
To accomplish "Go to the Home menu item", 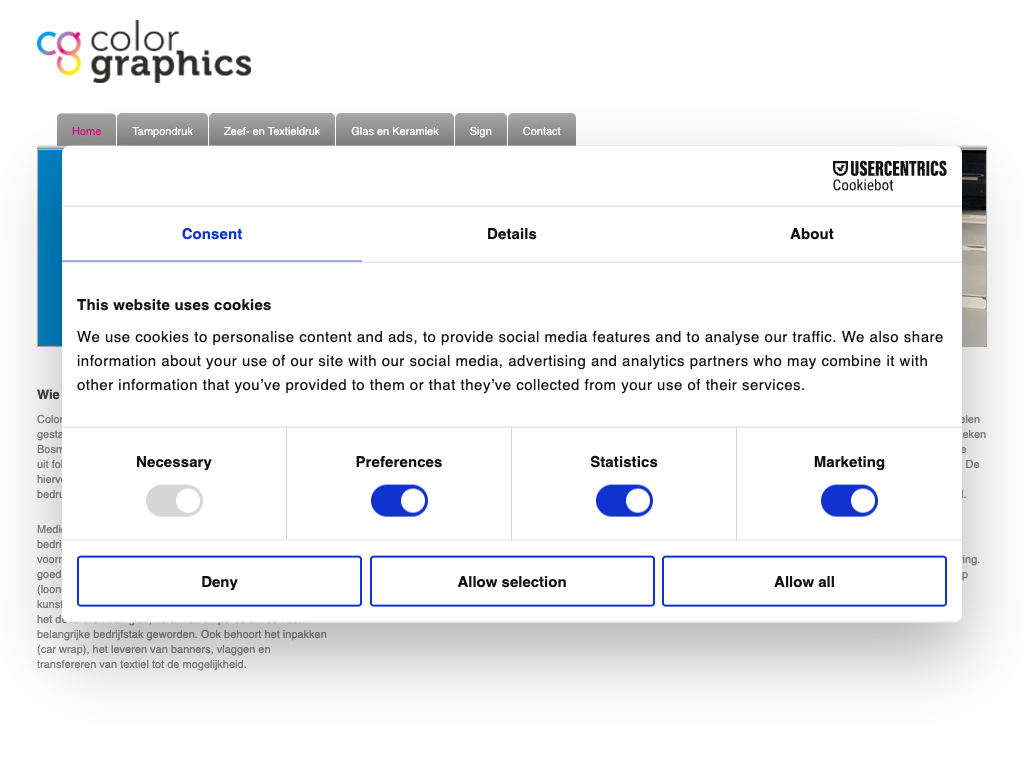I will click(x=86, y=130).
